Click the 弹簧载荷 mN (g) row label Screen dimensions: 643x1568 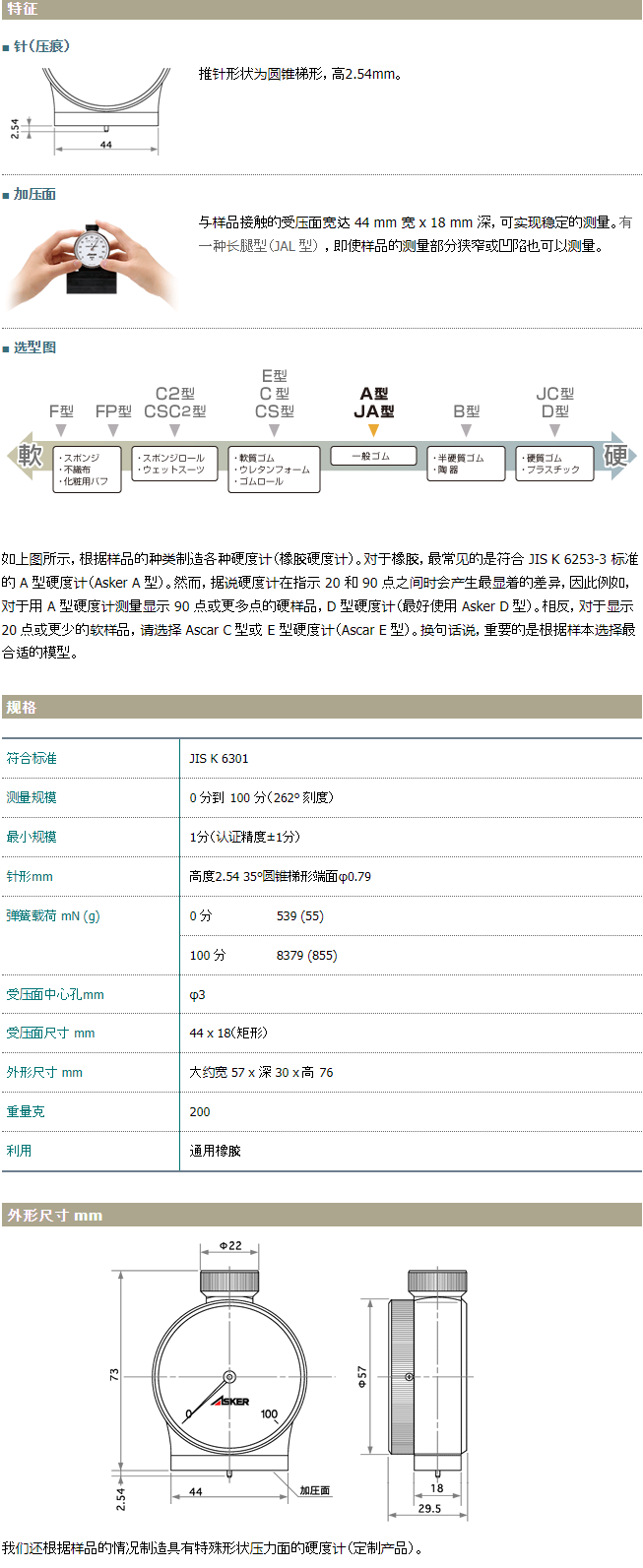53,915
